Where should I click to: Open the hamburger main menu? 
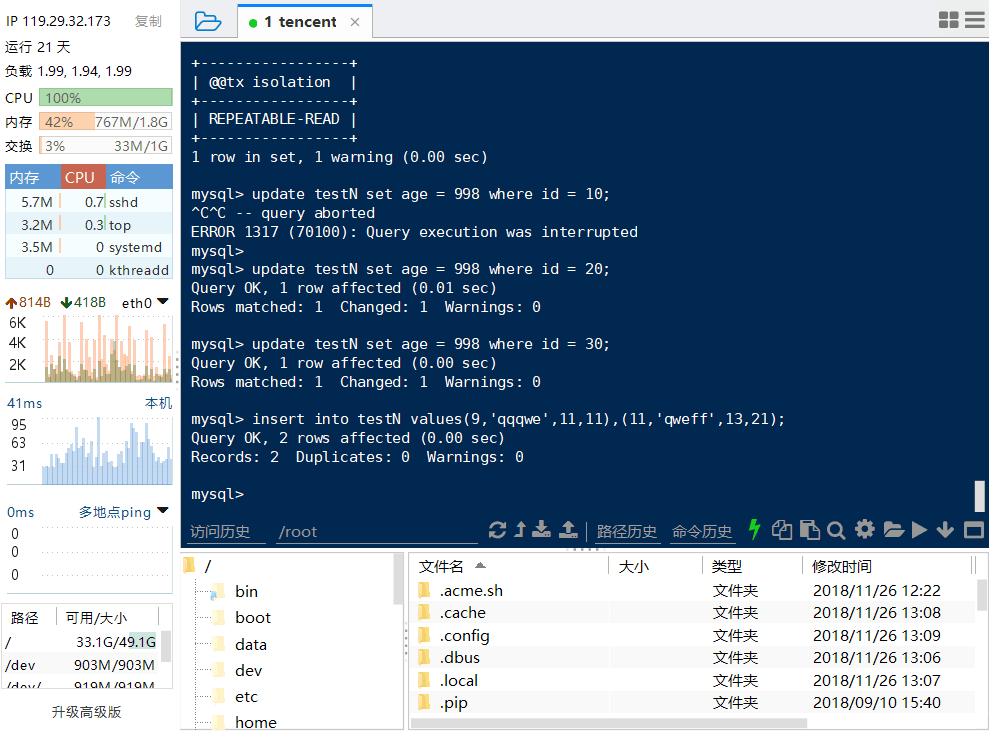(974, 20)
